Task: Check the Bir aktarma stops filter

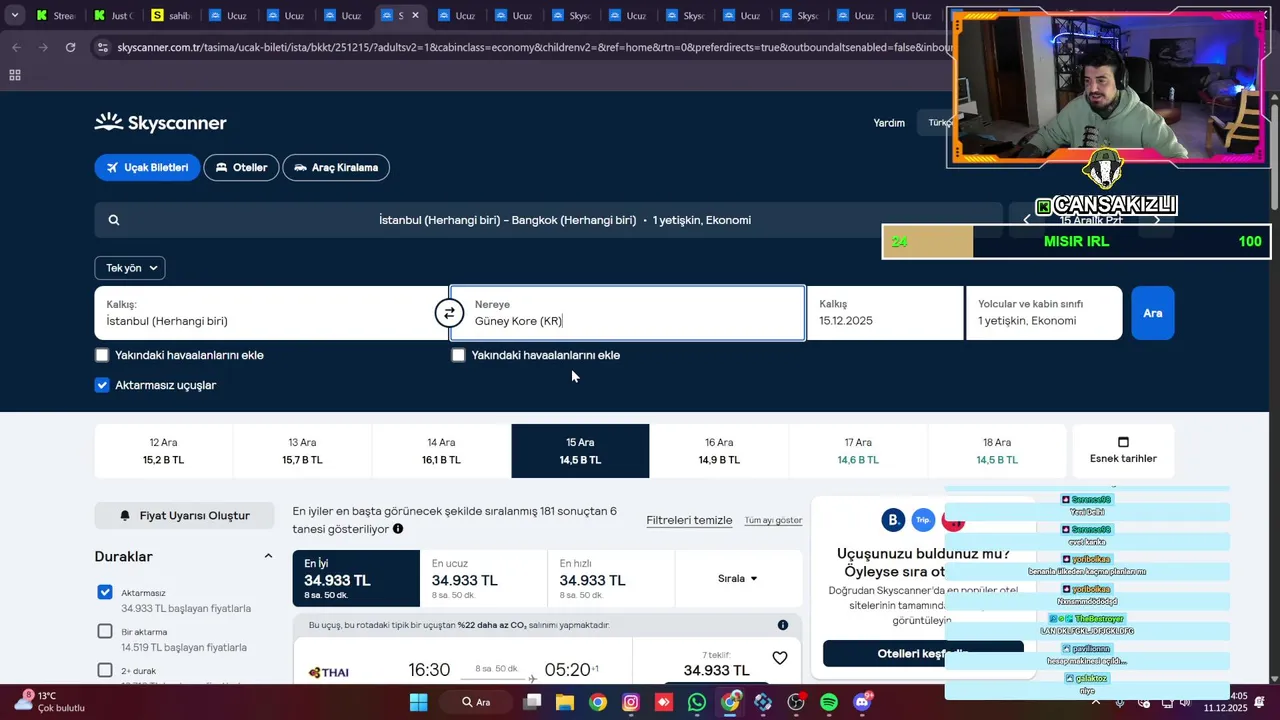Action: point(105,631)
